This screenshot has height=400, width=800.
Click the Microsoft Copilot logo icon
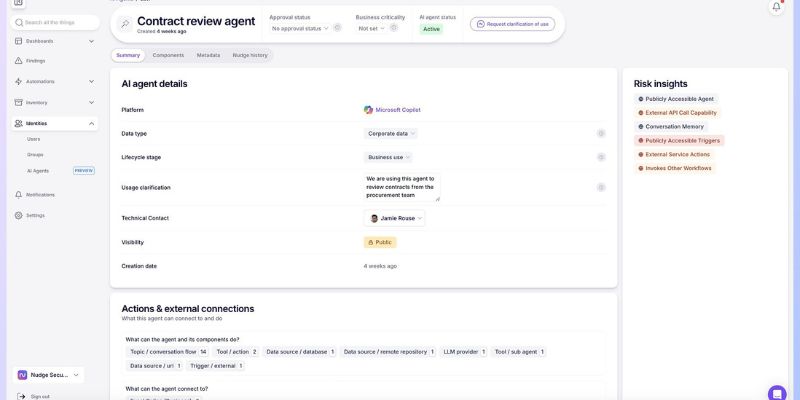click(x=368, y=109)
